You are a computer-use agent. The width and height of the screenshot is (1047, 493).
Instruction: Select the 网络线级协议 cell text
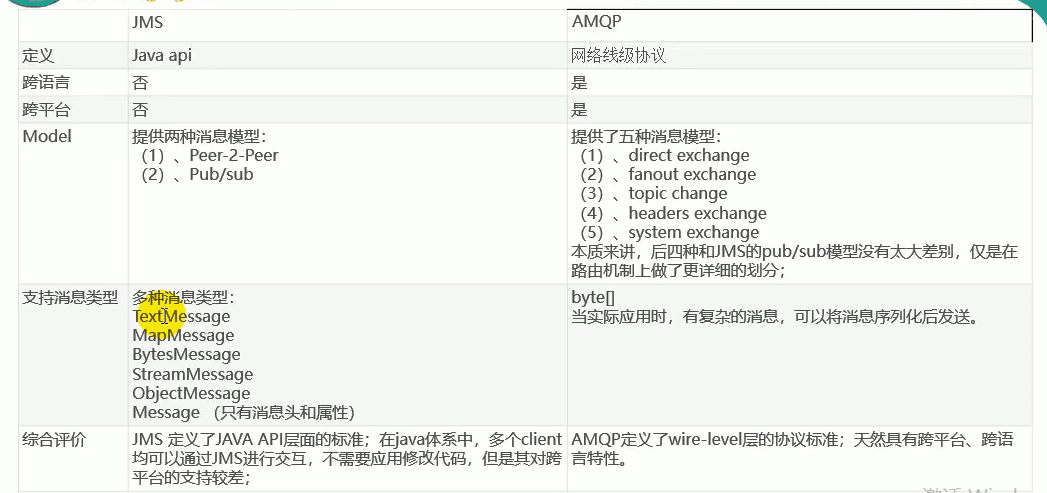click(x=618, y=56)
